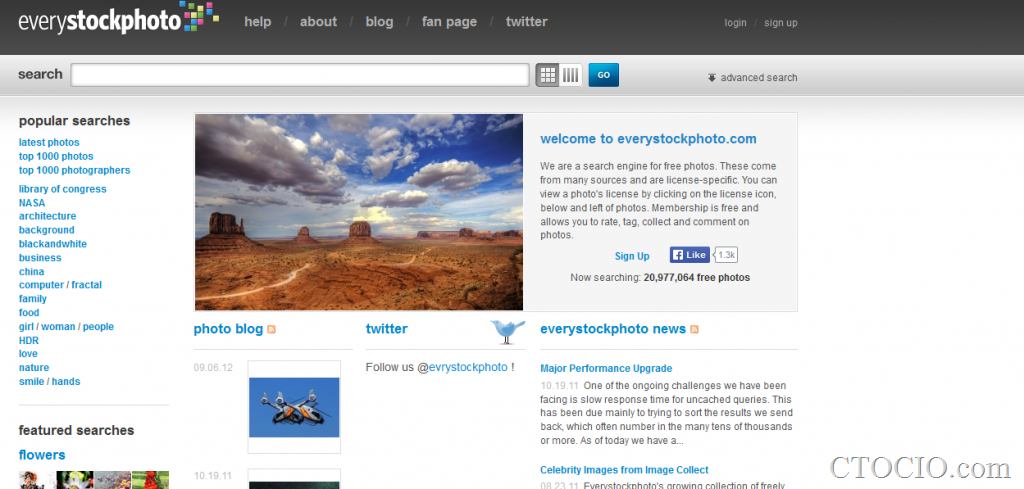Screen dimensions: 1024x489
Task: Open Celebrity Images from Image Collect article
Action: coord(624,470)
